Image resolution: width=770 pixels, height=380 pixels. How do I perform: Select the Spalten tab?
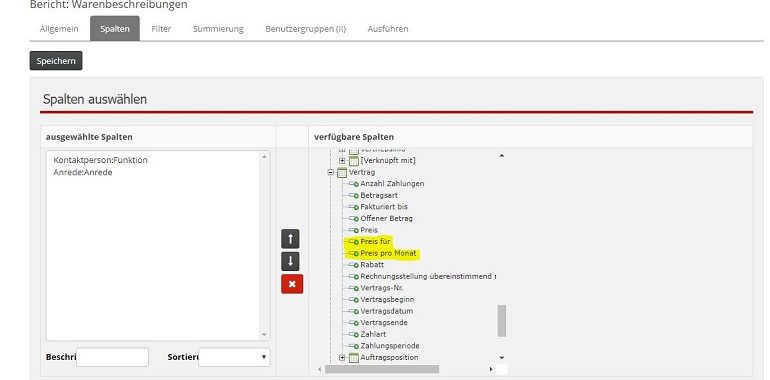[x=115, y=28]
